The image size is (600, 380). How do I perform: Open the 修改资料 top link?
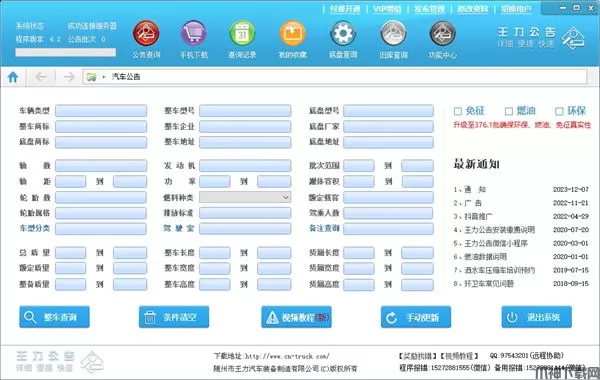(x=473, y=9)
